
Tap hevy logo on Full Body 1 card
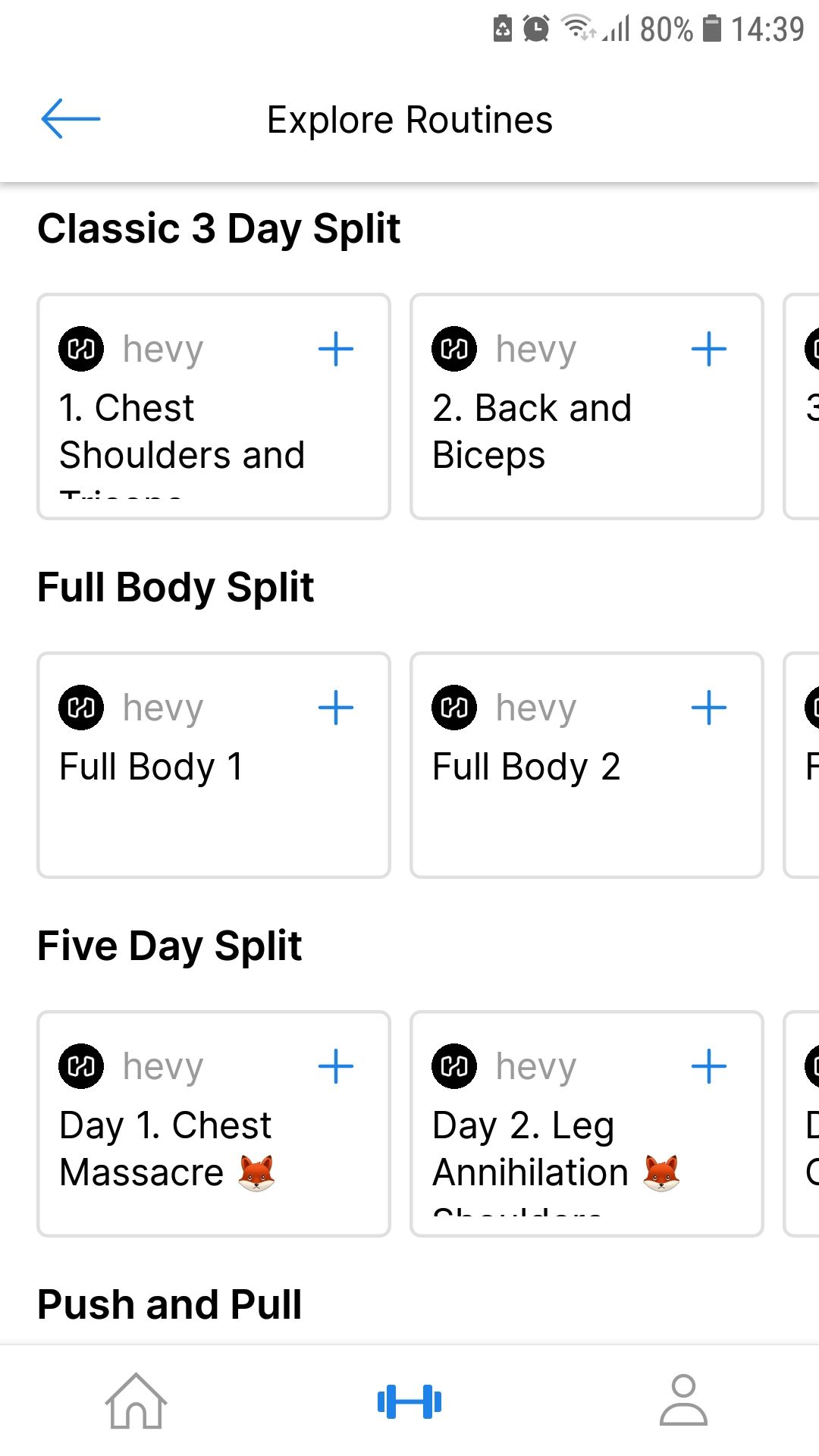tap(81, 708)
